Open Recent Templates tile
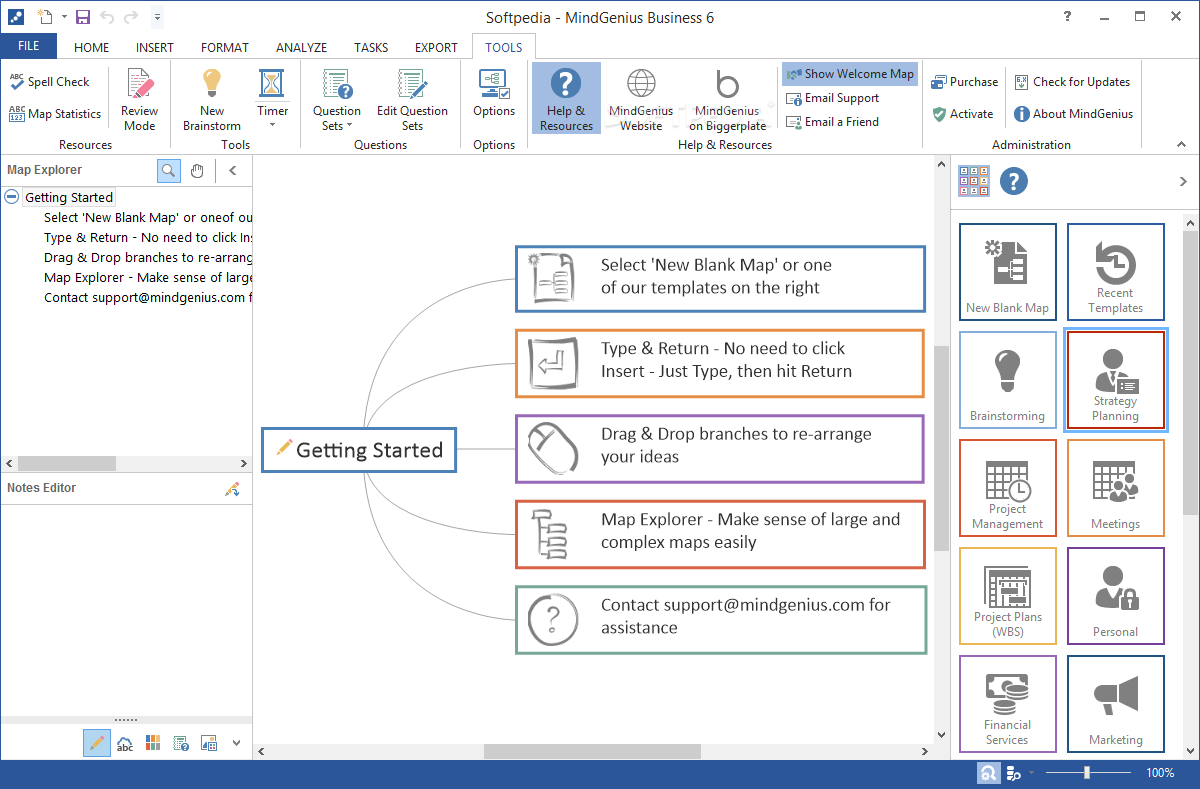This screenshot has width=1200, height=789. tap(1115, 272)
